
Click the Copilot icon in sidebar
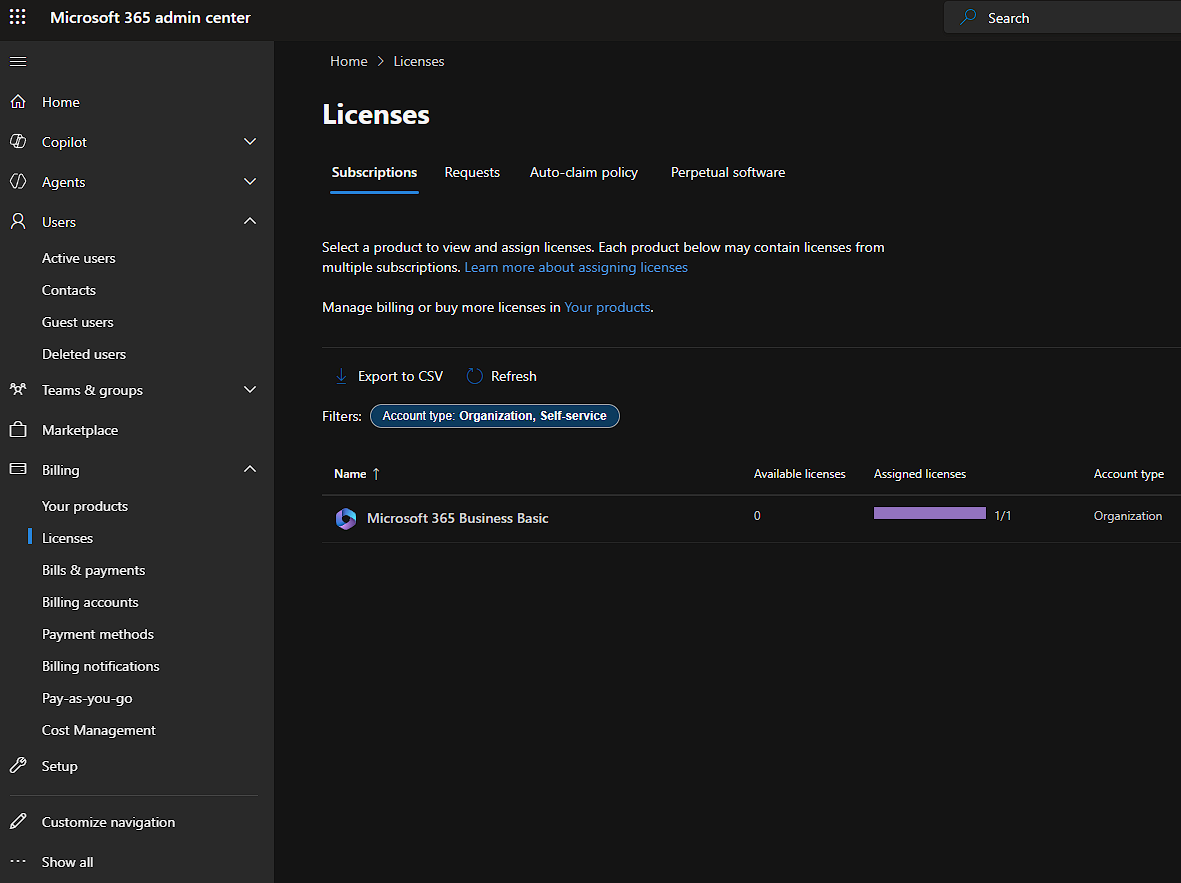pos(18,142)
